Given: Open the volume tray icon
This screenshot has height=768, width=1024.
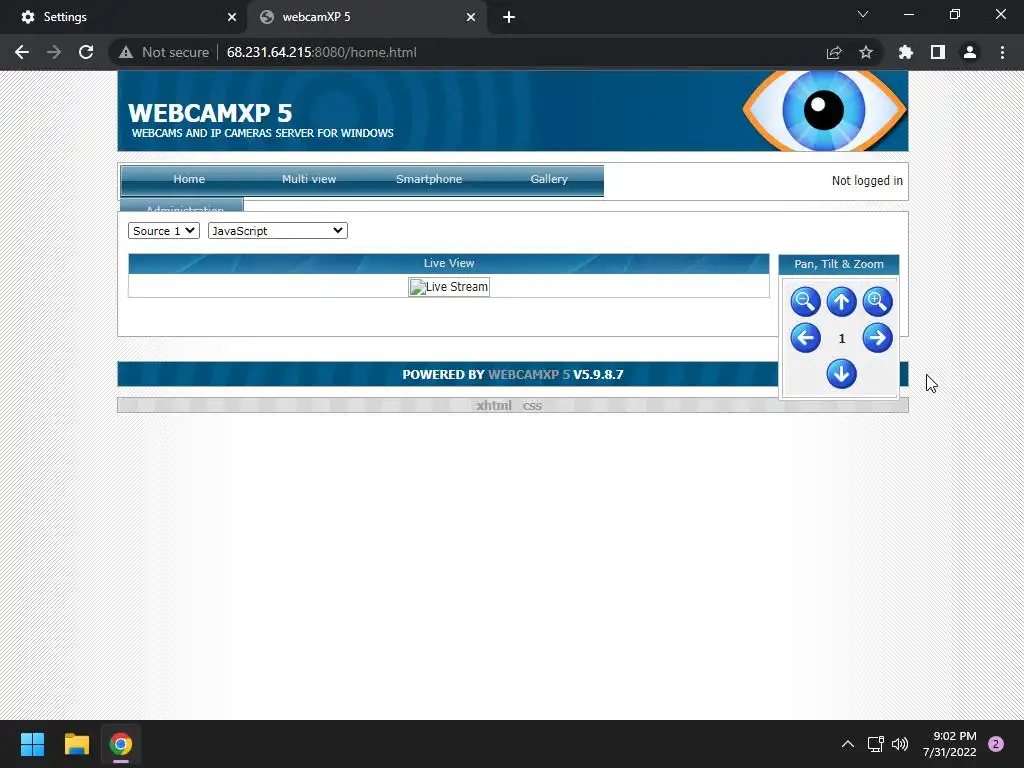Looking at the screenshot, I should tap(900, 744).
